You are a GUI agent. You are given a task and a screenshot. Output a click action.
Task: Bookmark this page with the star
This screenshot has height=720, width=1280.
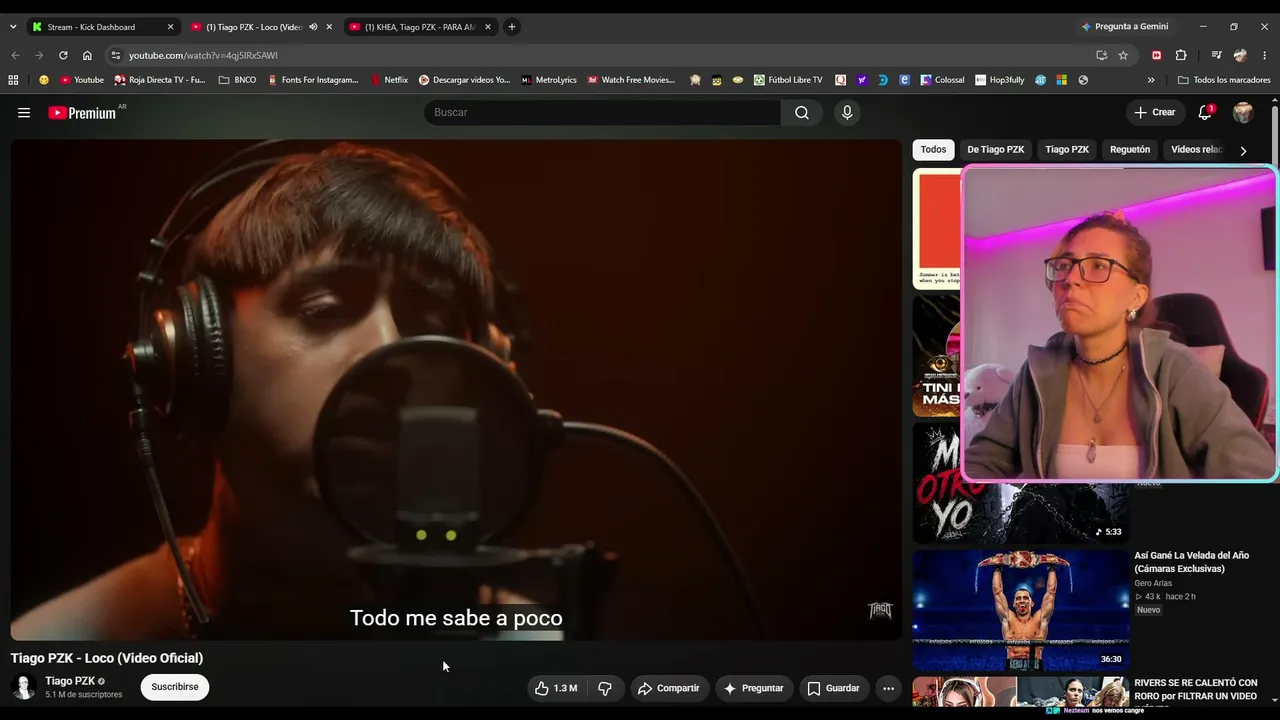(x=1123, y=55)
